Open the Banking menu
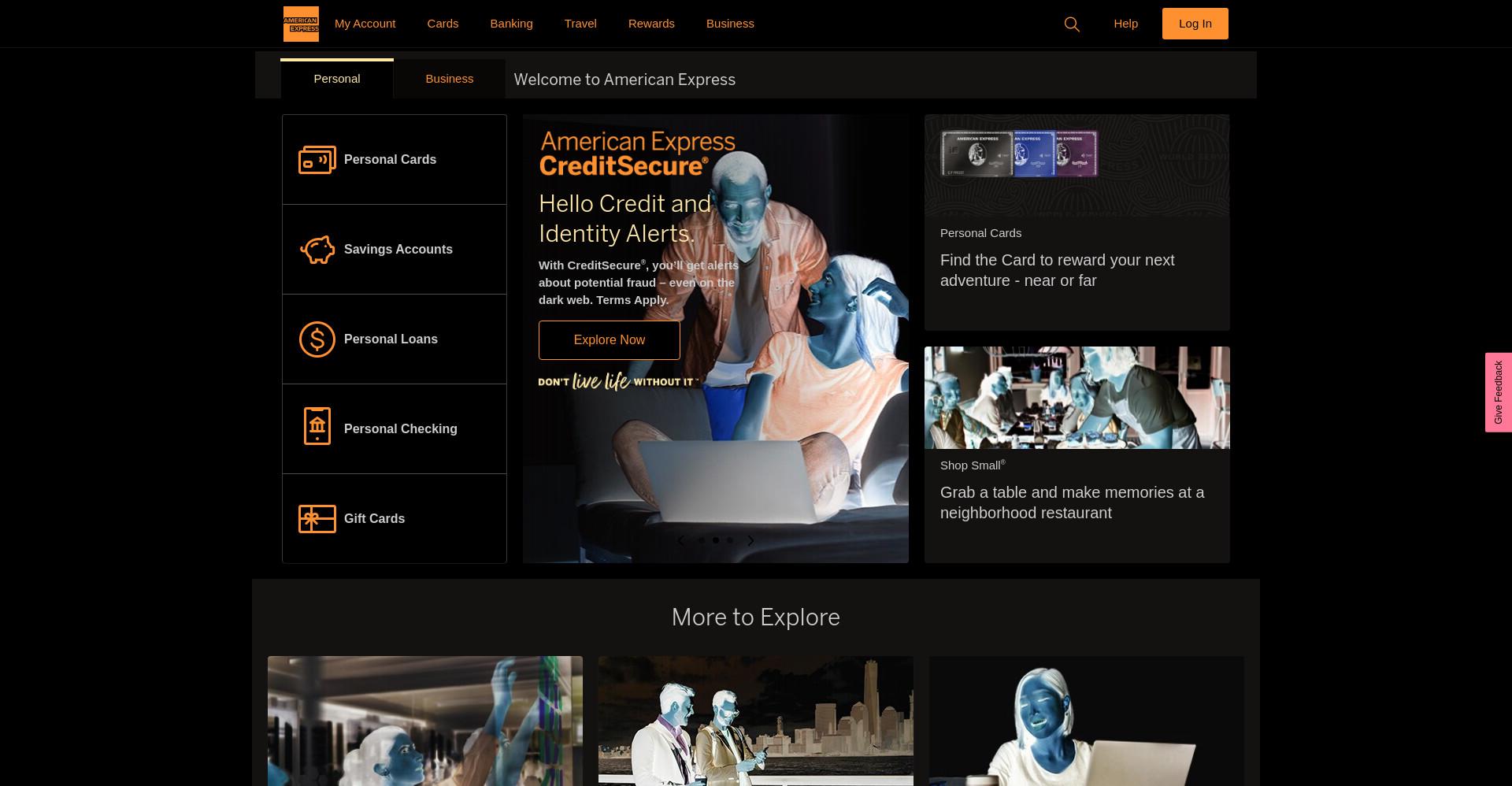Screen dimensions: 1512x786 point(511,24)
